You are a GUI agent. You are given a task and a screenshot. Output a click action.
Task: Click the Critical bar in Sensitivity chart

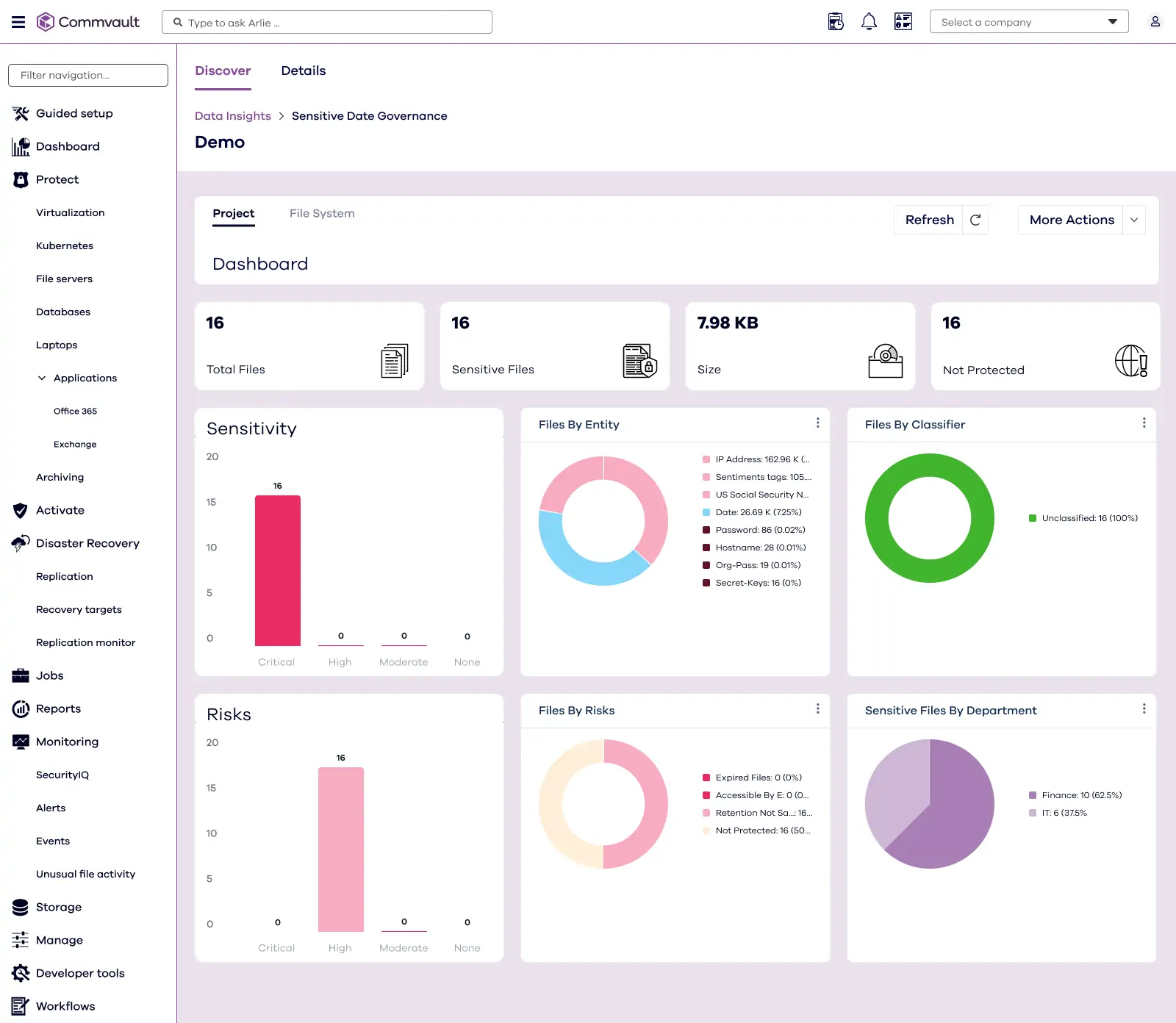click(x=278, y=570)
